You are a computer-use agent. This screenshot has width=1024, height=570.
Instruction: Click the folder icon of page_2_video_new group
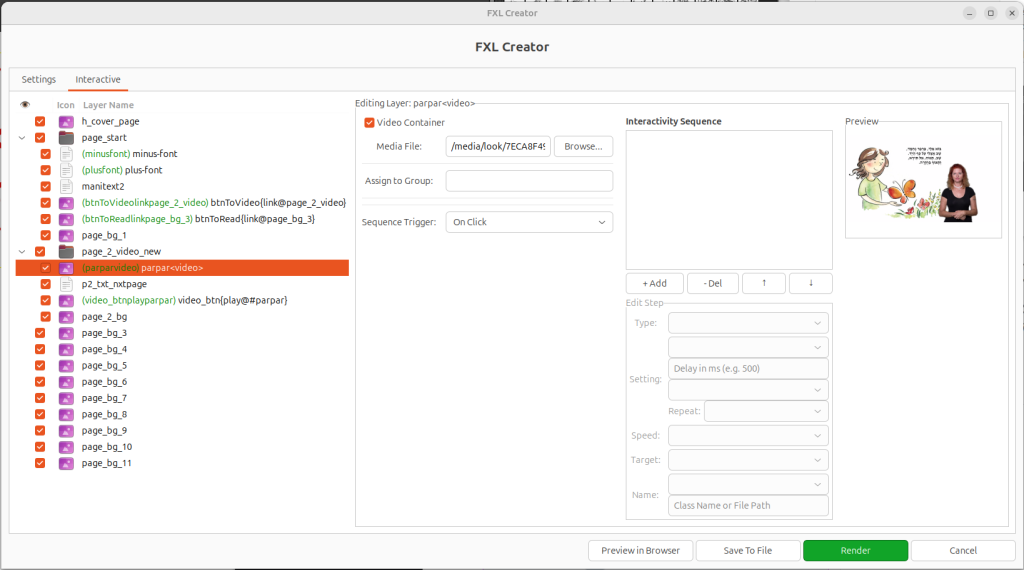click(x=66, y=252)
